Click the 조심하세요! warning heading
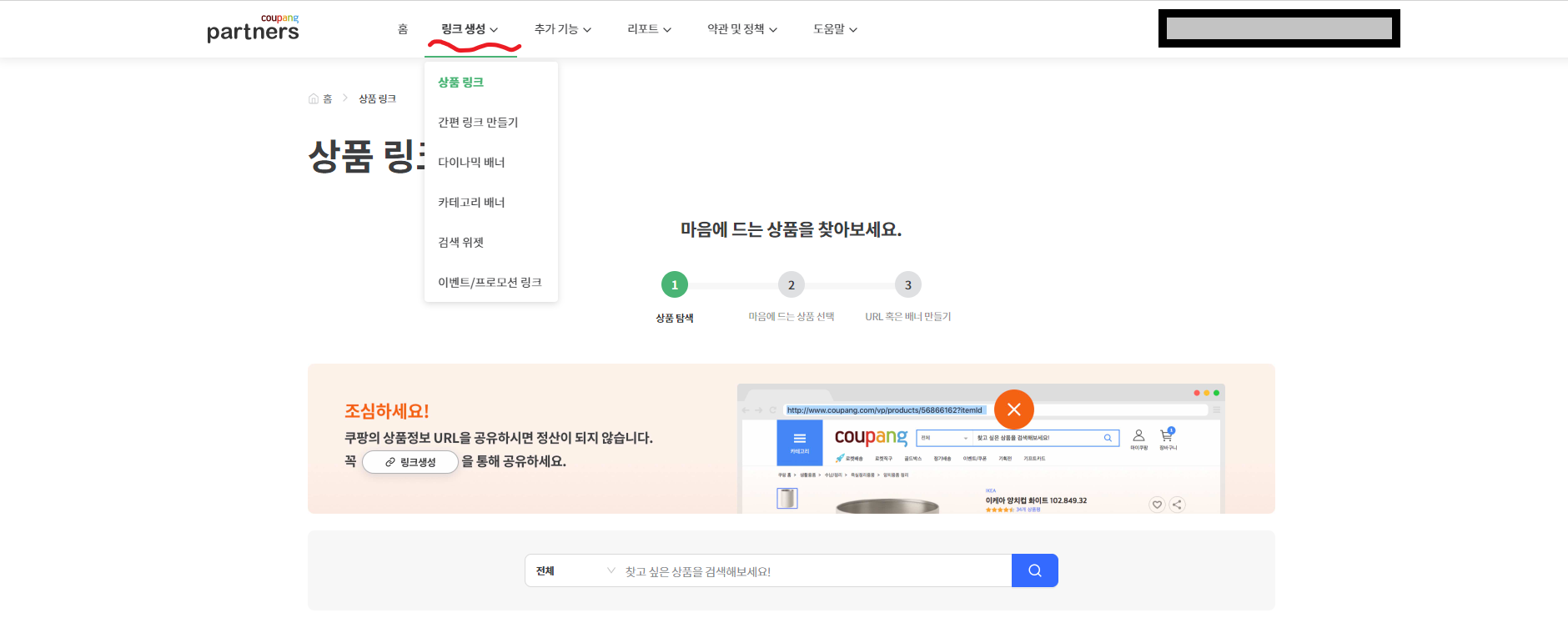 click(387, 411)
